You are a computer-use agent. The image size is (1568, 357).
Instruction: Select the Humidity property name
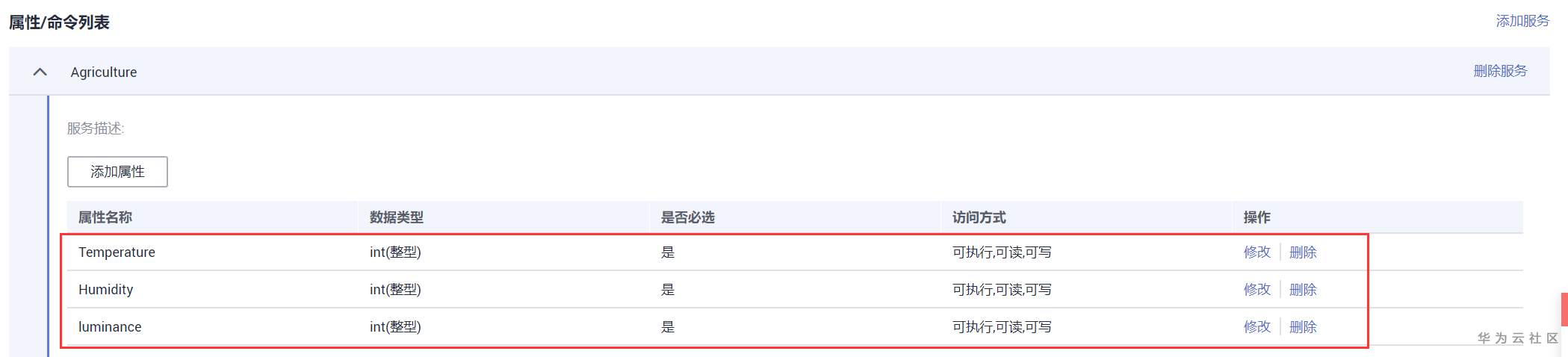pos(105,290)
